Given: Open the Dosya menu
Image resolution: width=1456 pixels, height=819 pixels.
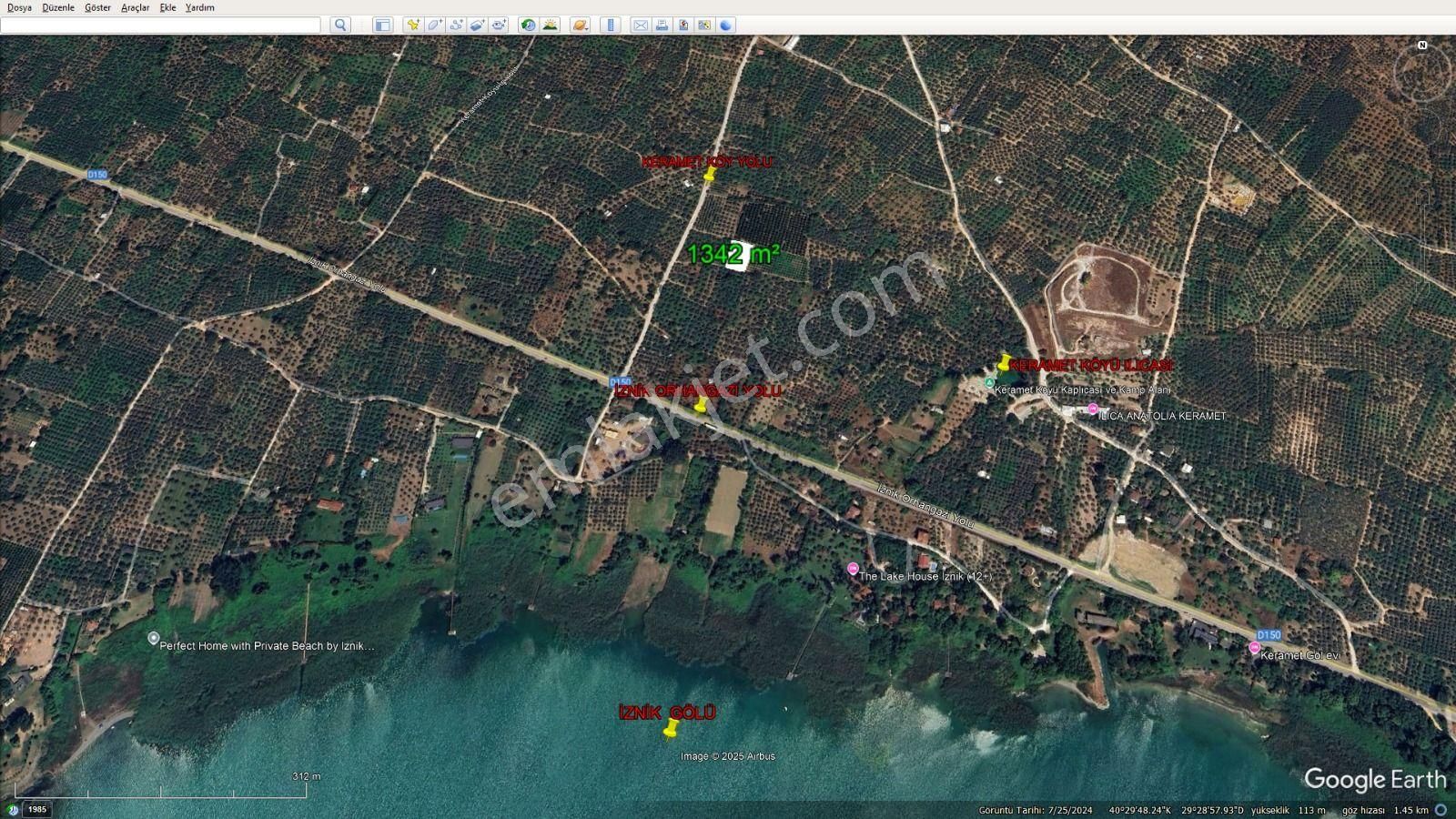Looking at the screenshot, I should coord(19,7).
